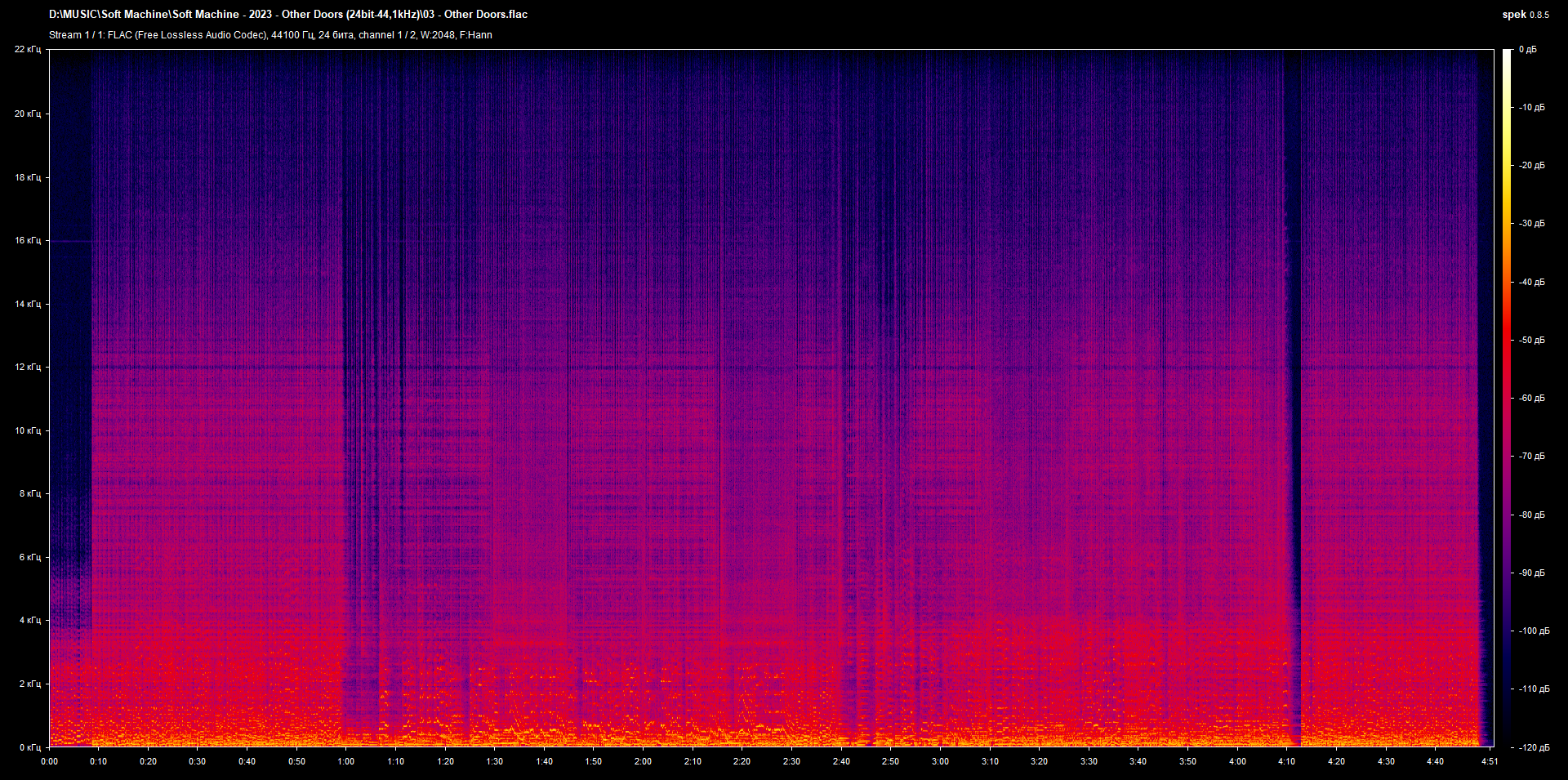Click the 4 кГц frequency axis label
This screenshot has height=780, width=1568.
click(29, 621)
